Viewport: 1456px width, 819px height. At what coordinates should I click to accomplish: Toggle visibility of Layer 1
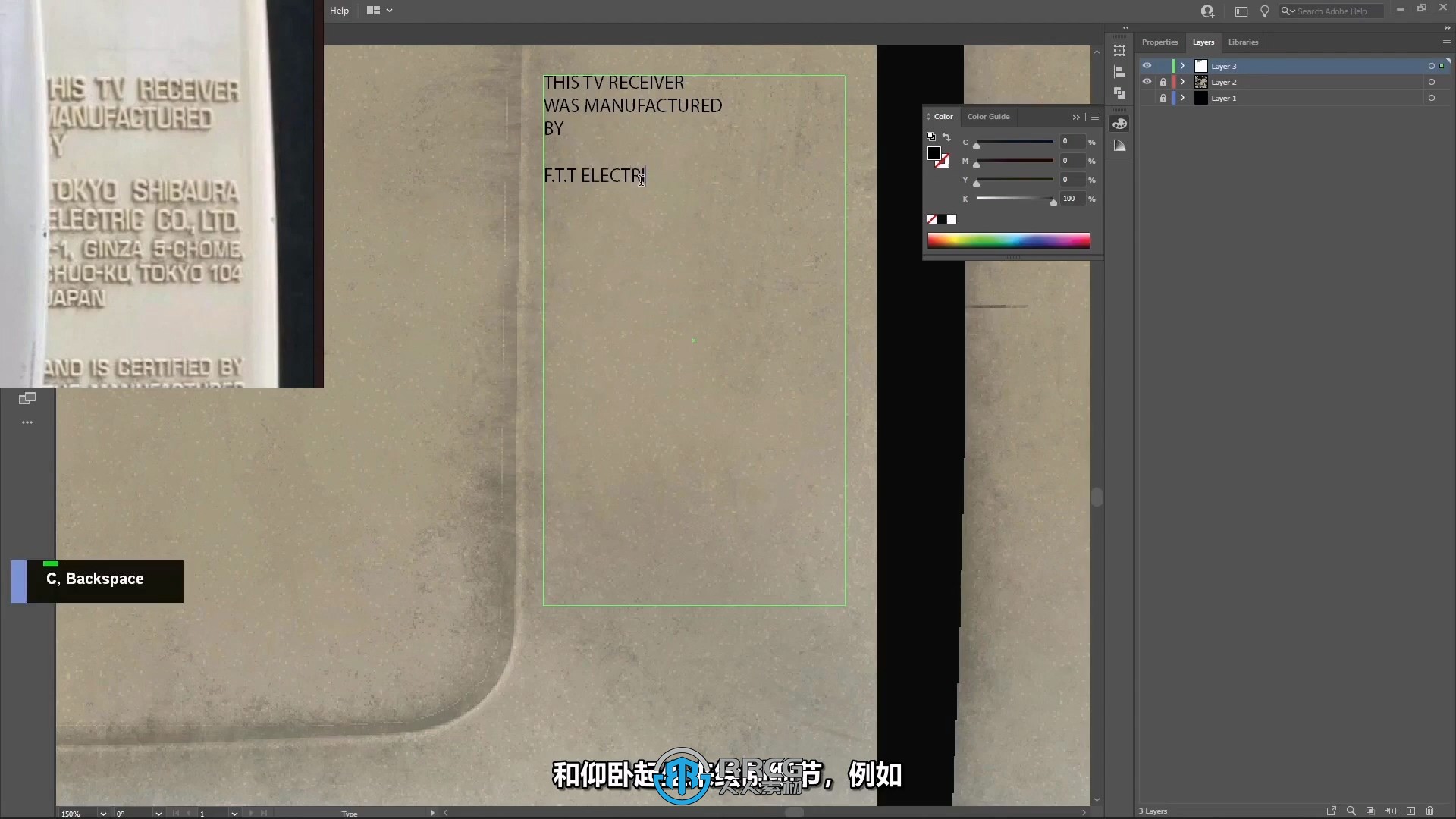click(x=1147, y=98)
